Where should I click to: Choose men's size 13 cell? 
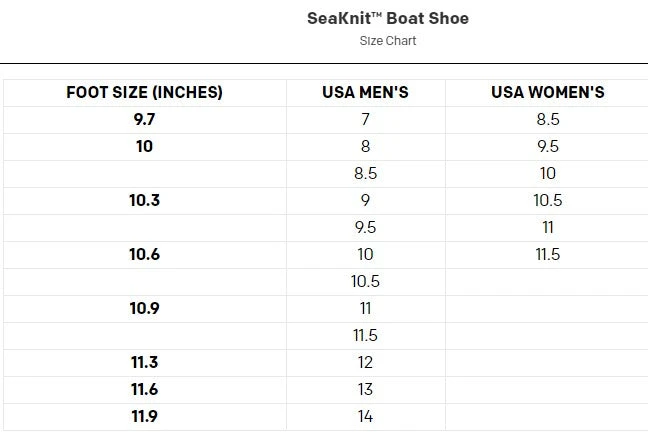click(x=365, y=389)
